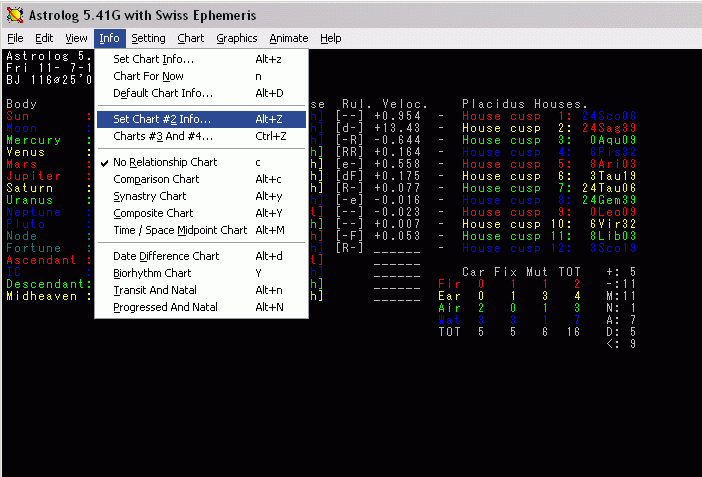Click the Rul. column header
The image size is (702, 477).
357,104
